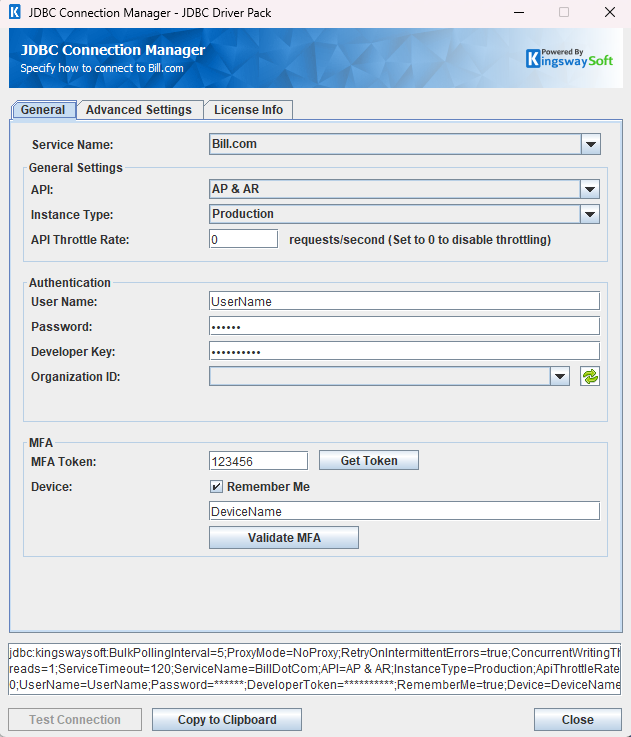This screenshot has height=737, width=631.
Task: Click the 'Service Name:' label
Action: pos(72,145)
